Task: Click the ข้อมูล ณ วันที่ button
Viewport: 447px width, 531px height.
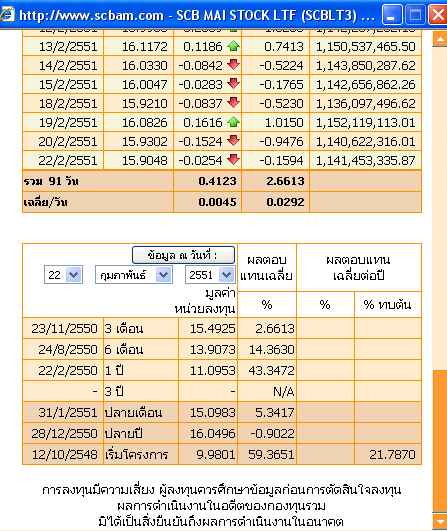Action: [x=183, y=255]
